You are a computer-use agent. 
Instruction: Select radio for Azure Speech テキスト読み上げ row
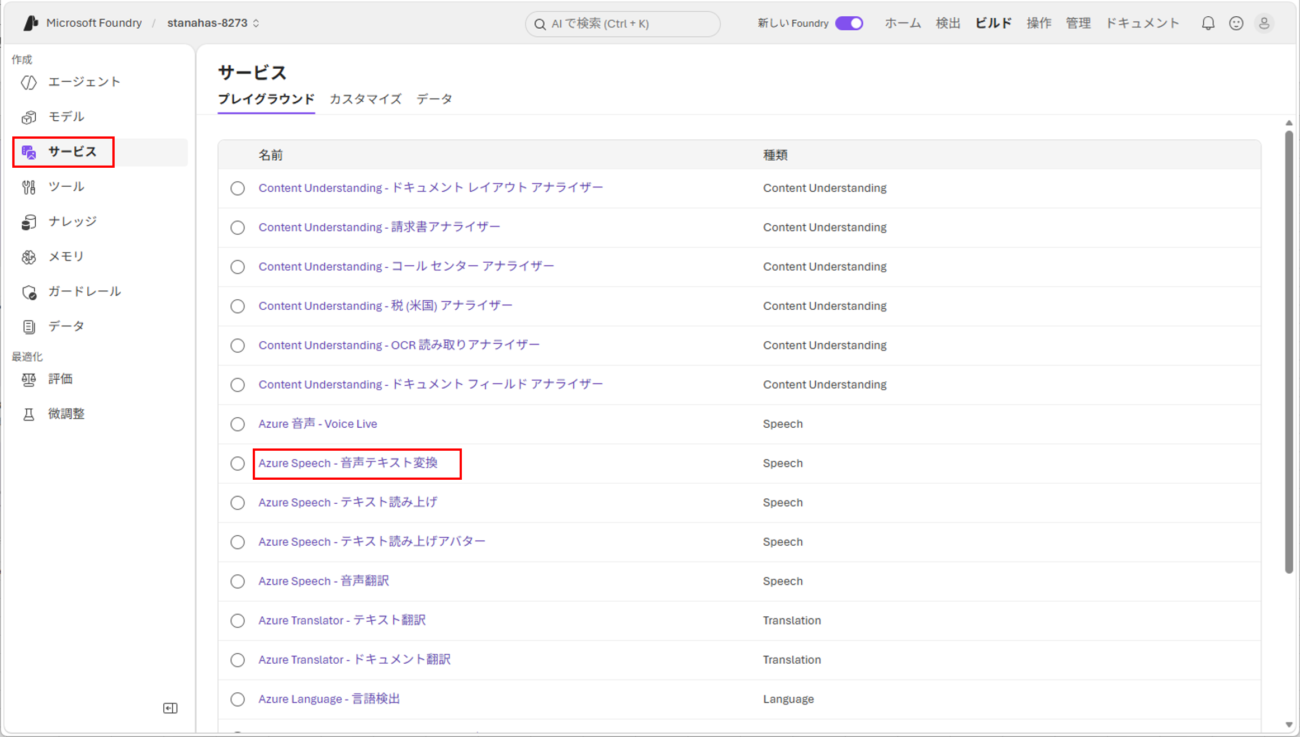click(x=237, y=503)
